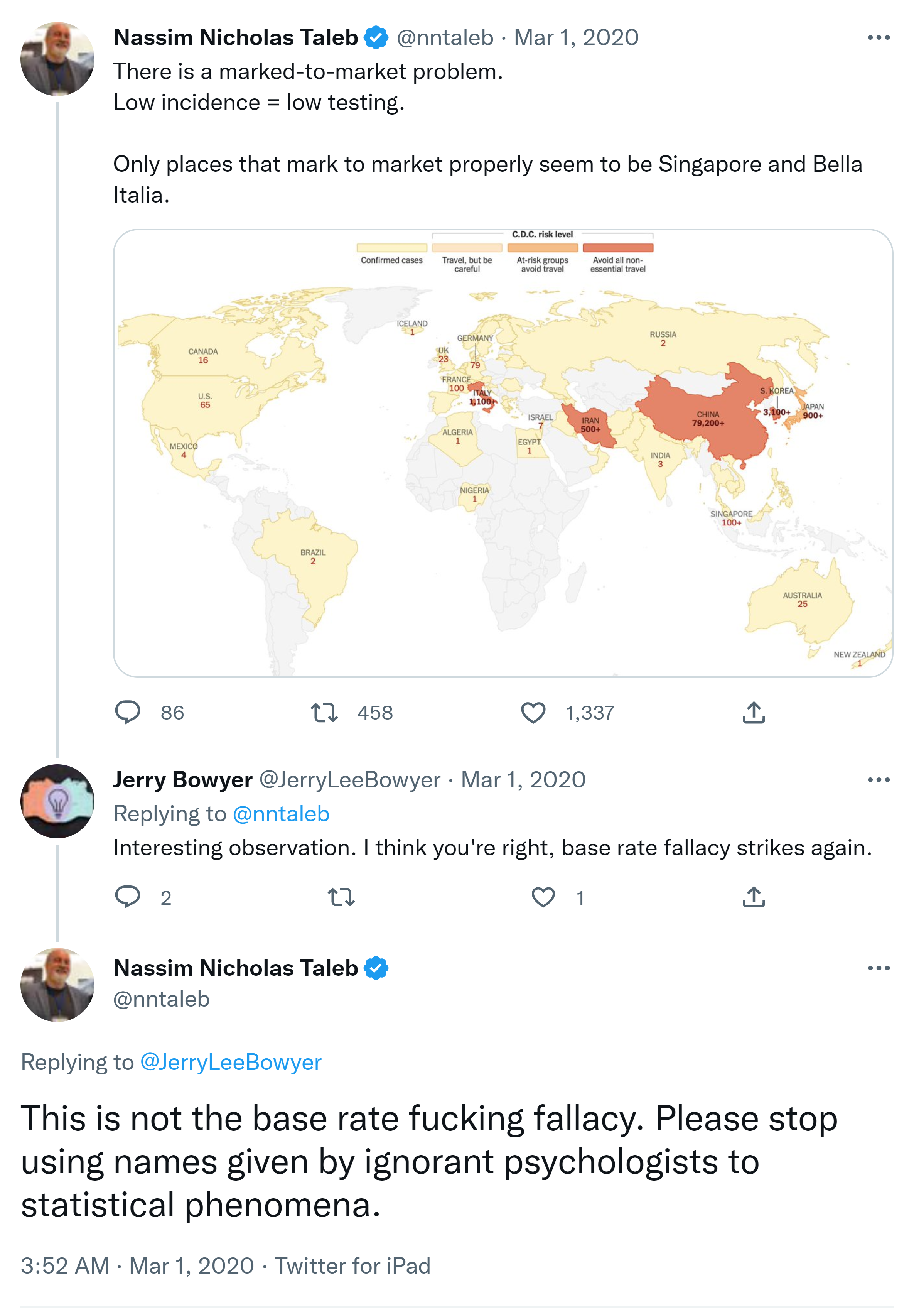
Task: Open the Mar 1, 2020 timestamp on first tweet
Action: [x=576, y=37]
